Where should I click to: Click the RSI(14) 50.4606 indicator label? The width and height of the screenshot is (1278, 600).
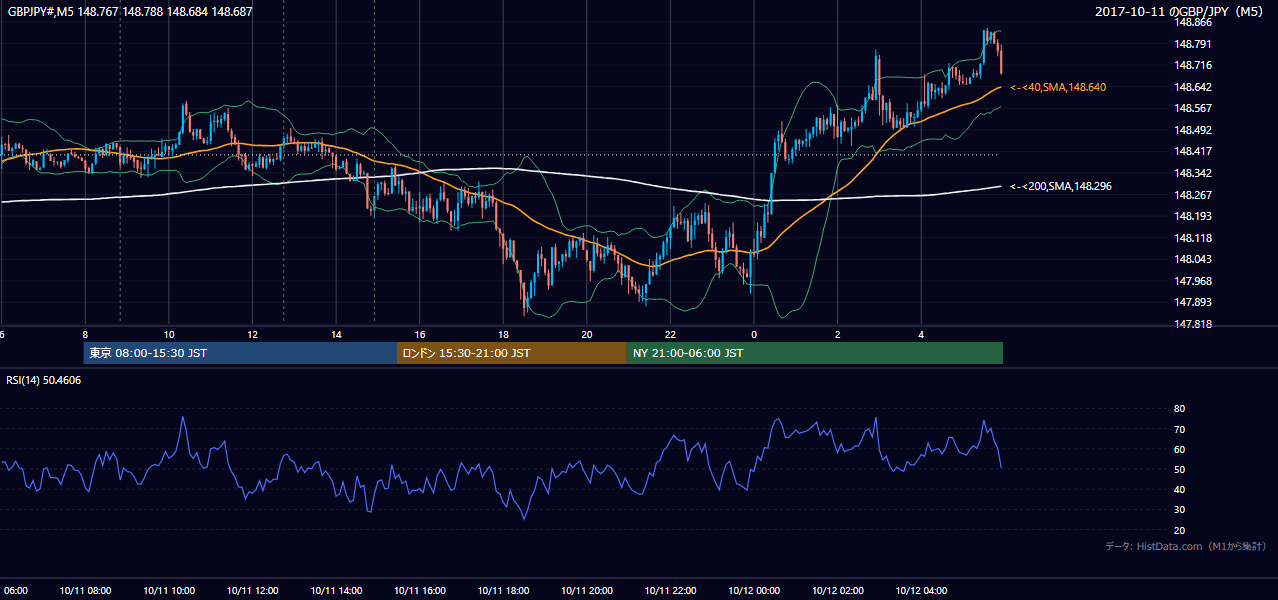point(44,380)
